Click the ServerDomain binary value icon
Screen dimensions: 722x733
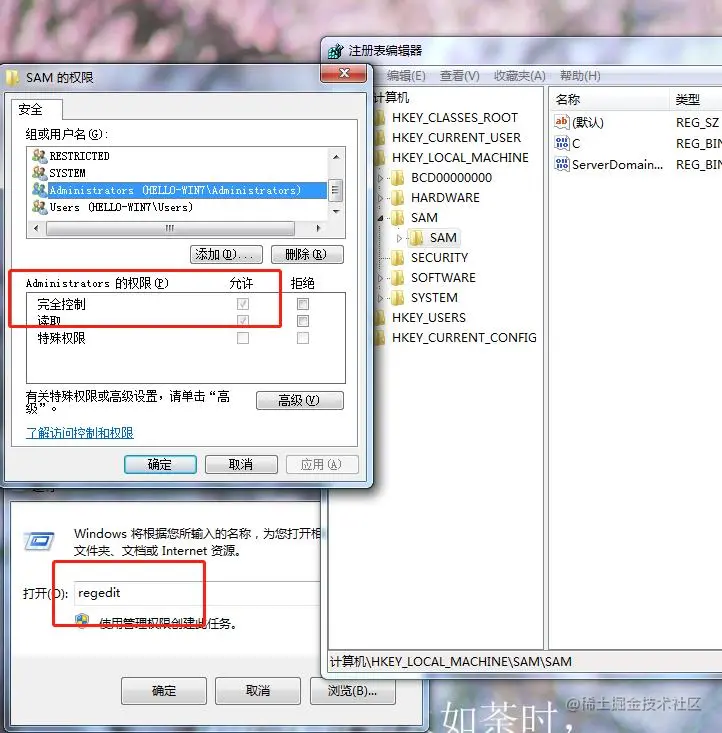[562, 164]
